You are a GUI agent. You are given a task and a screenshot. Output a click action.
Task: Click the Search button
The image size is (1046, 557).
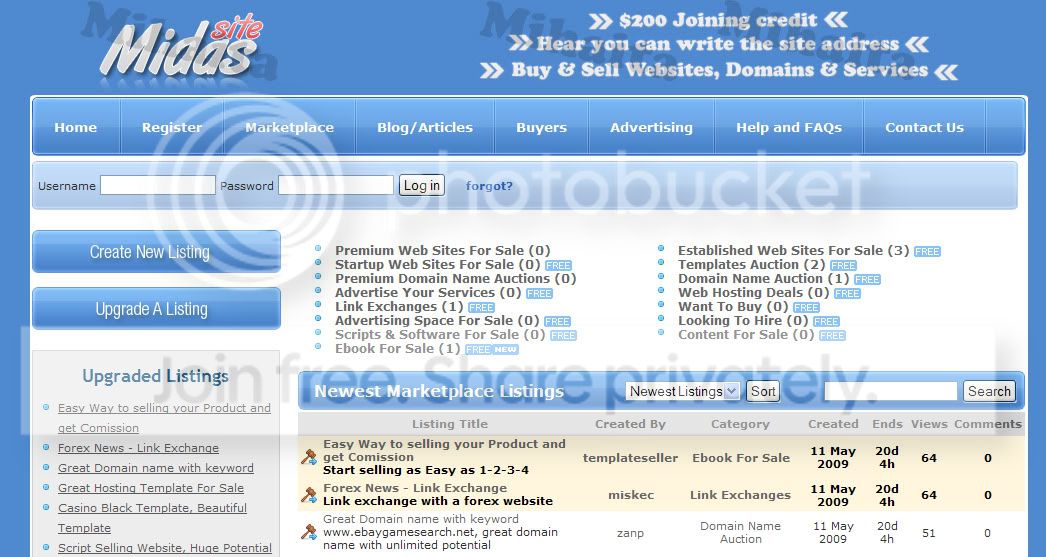pyautogui.click(x=989, y=392)
